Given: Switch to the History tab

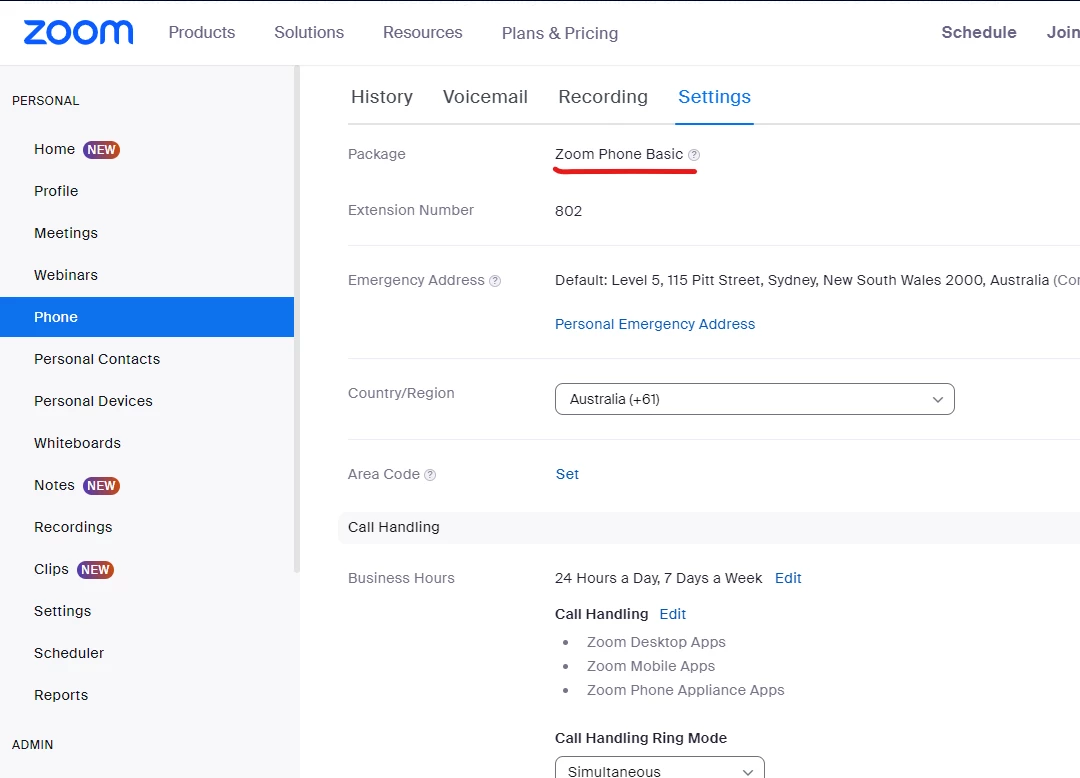Looking at the screenshot, I should (382, 96).
